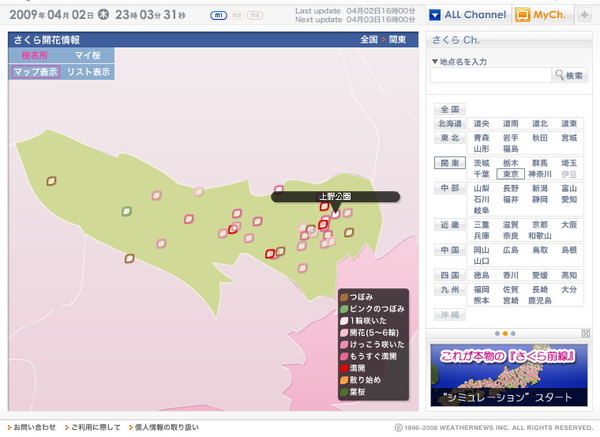Viewport: 600px width, 437px height.
Task: Click the 散り始め orange legend swatch
Action: pos(344,380)
